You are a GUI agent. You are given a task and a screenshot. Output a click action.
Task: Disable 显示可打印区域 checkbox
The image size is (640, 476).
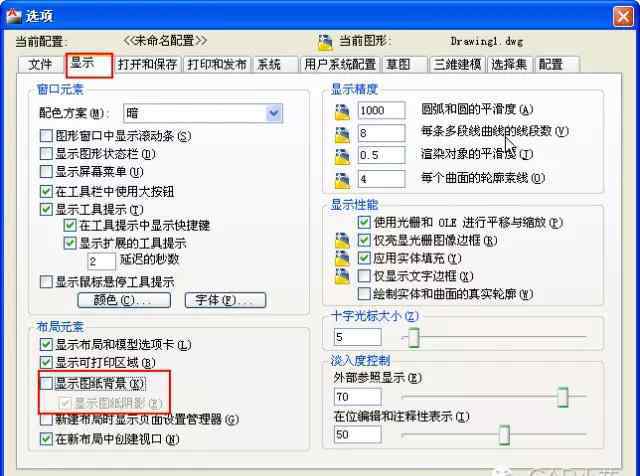tap(46, 362)
